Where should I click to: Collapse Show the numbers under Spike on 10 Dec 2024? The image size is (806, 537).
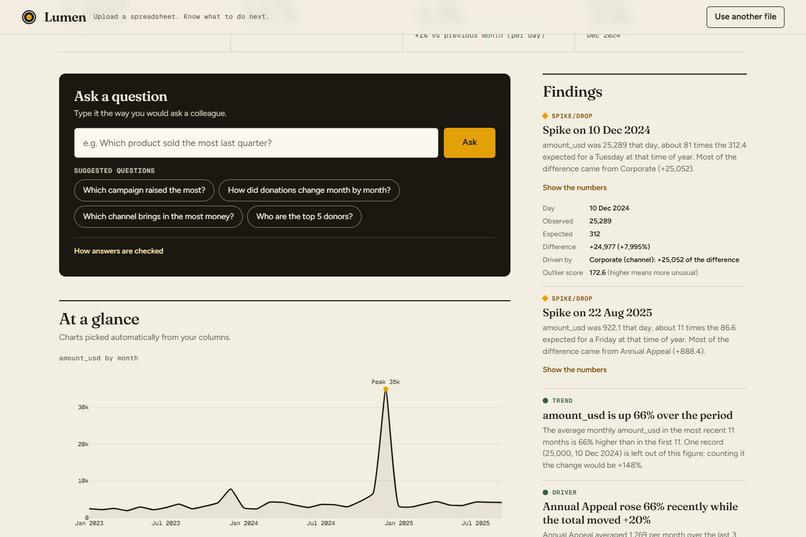pos(574,188)
